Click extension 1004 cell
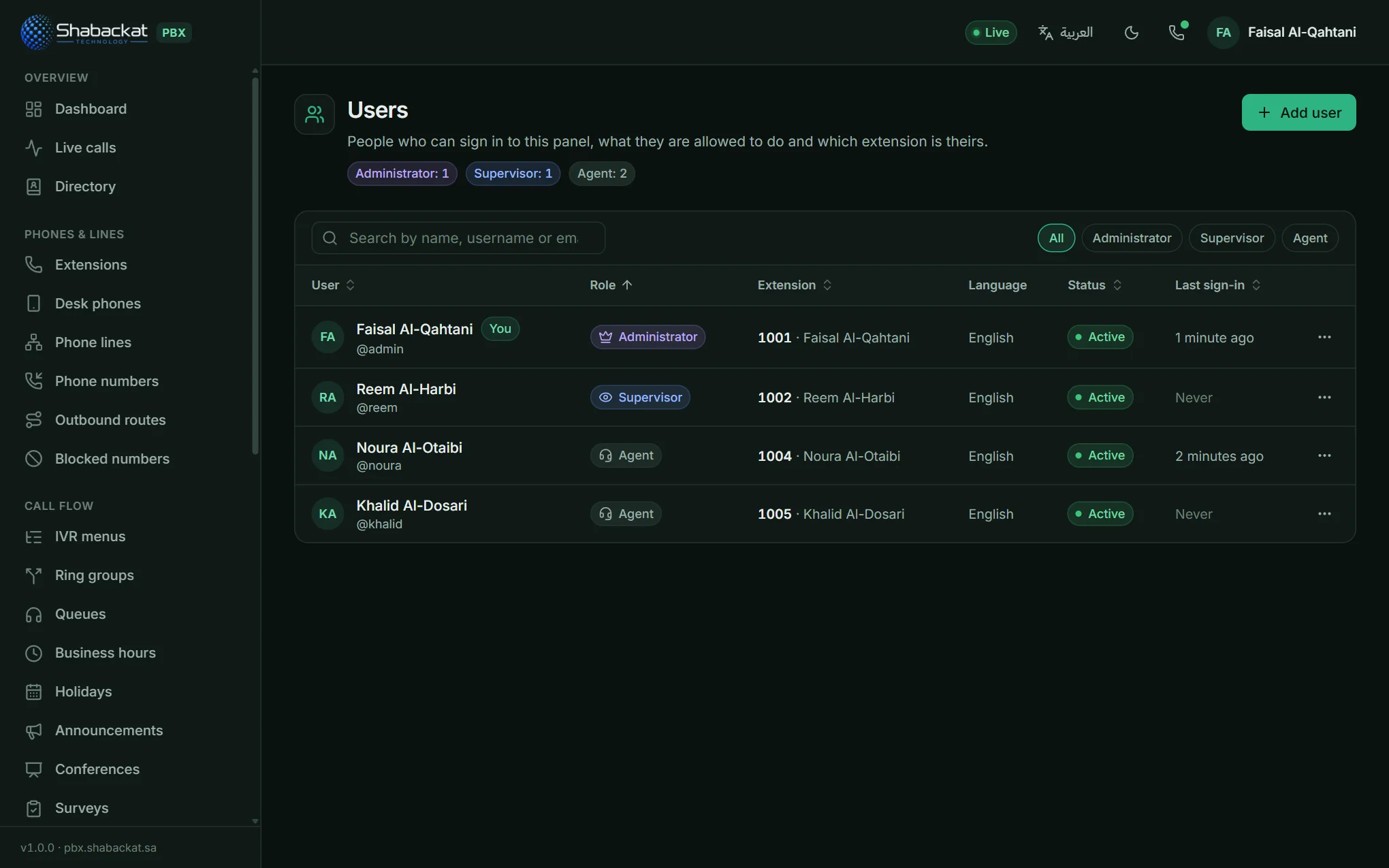The height and width of the screenshot is (868, 1389). coord(829,456)
